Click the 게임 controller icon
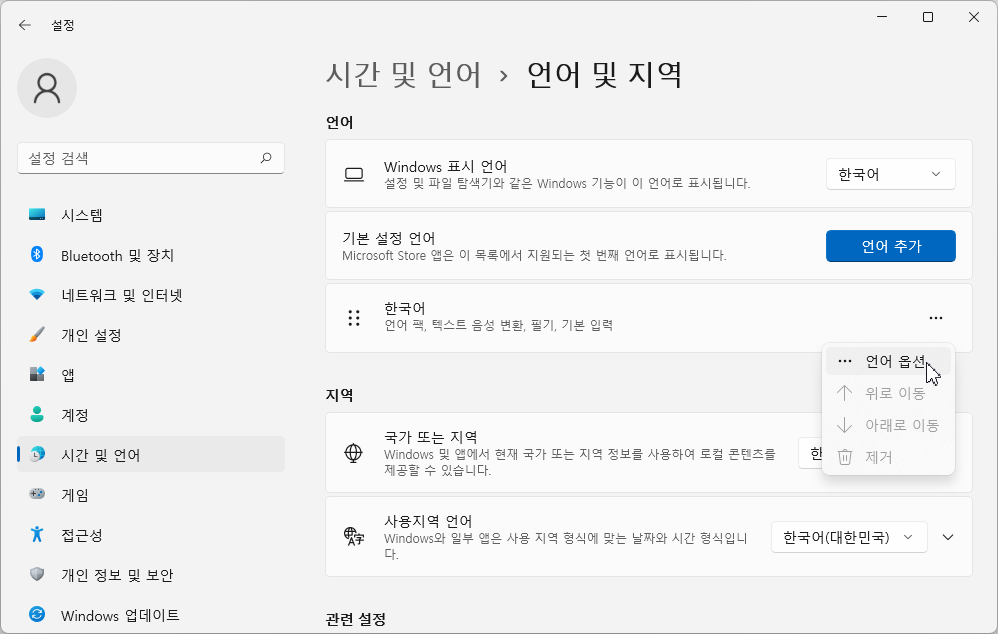Viewport: 998px width, 634px height. point(37,494)
